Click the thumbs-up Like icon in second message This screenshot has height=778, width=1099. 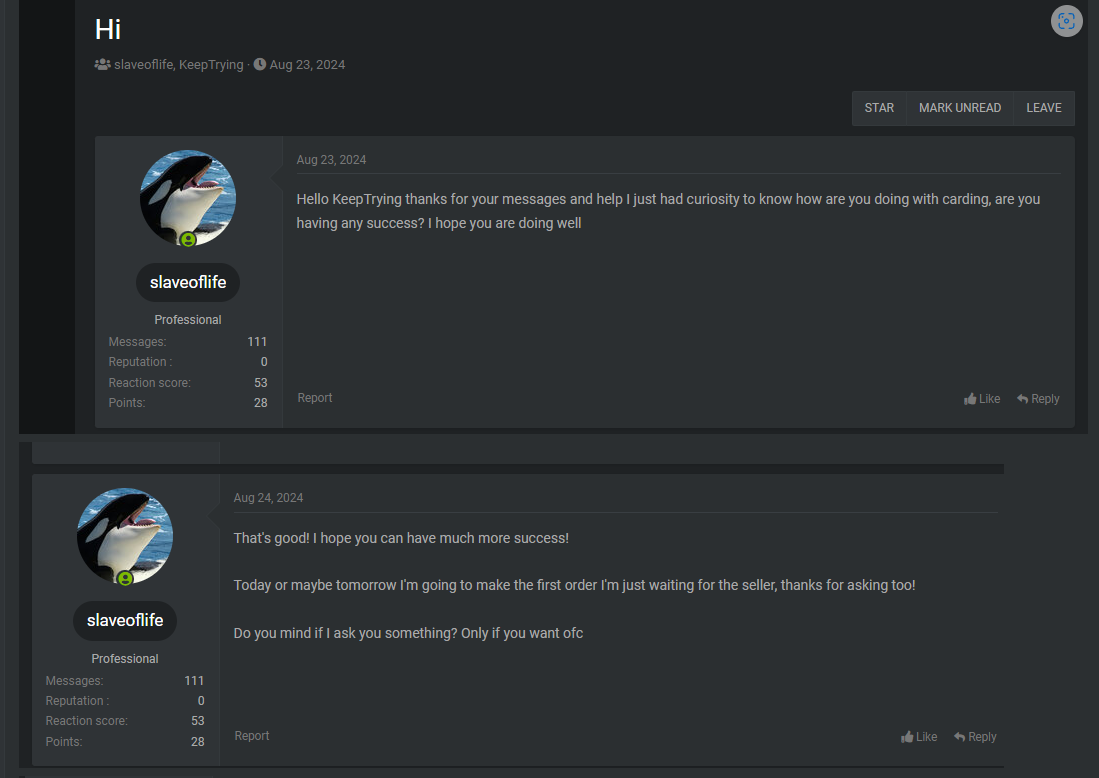coord(907,737)
